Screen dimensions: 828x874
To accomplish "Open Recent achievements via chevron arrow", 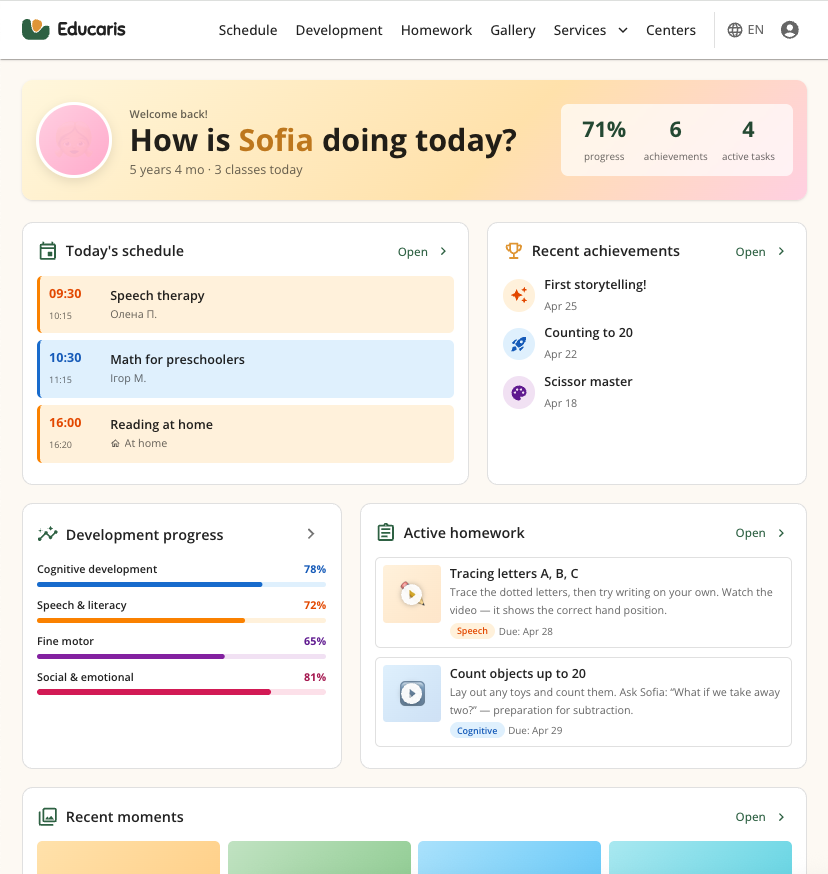I will (x=781, y=252).
